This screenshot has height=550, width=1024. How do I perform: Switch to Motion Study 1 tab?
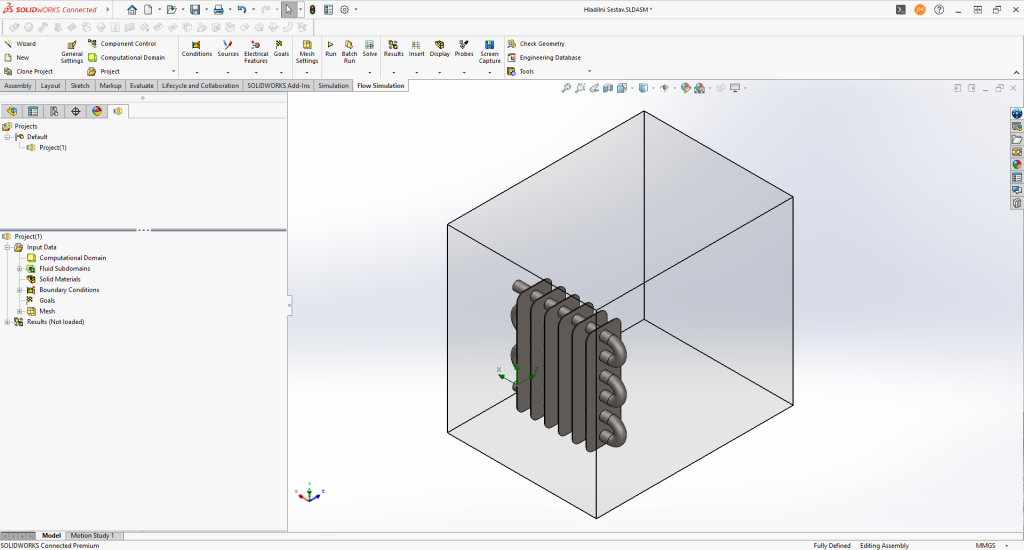click(92, 536)
